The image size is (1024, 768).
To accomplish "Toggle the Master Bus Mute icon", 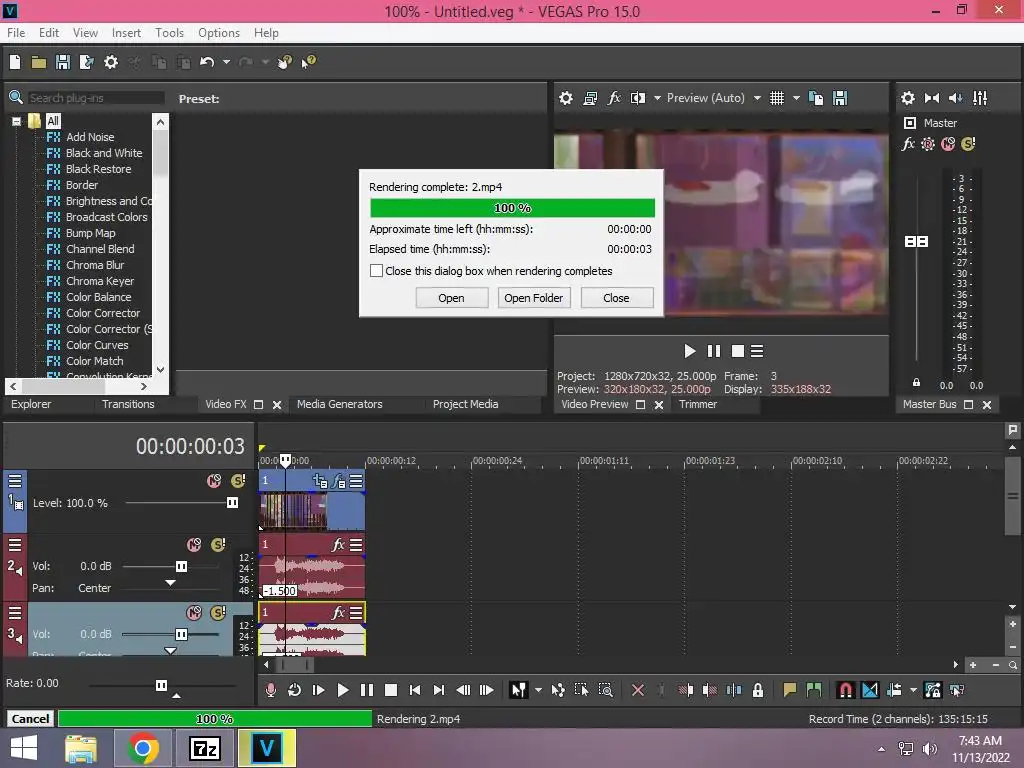I will click(948, 144).
